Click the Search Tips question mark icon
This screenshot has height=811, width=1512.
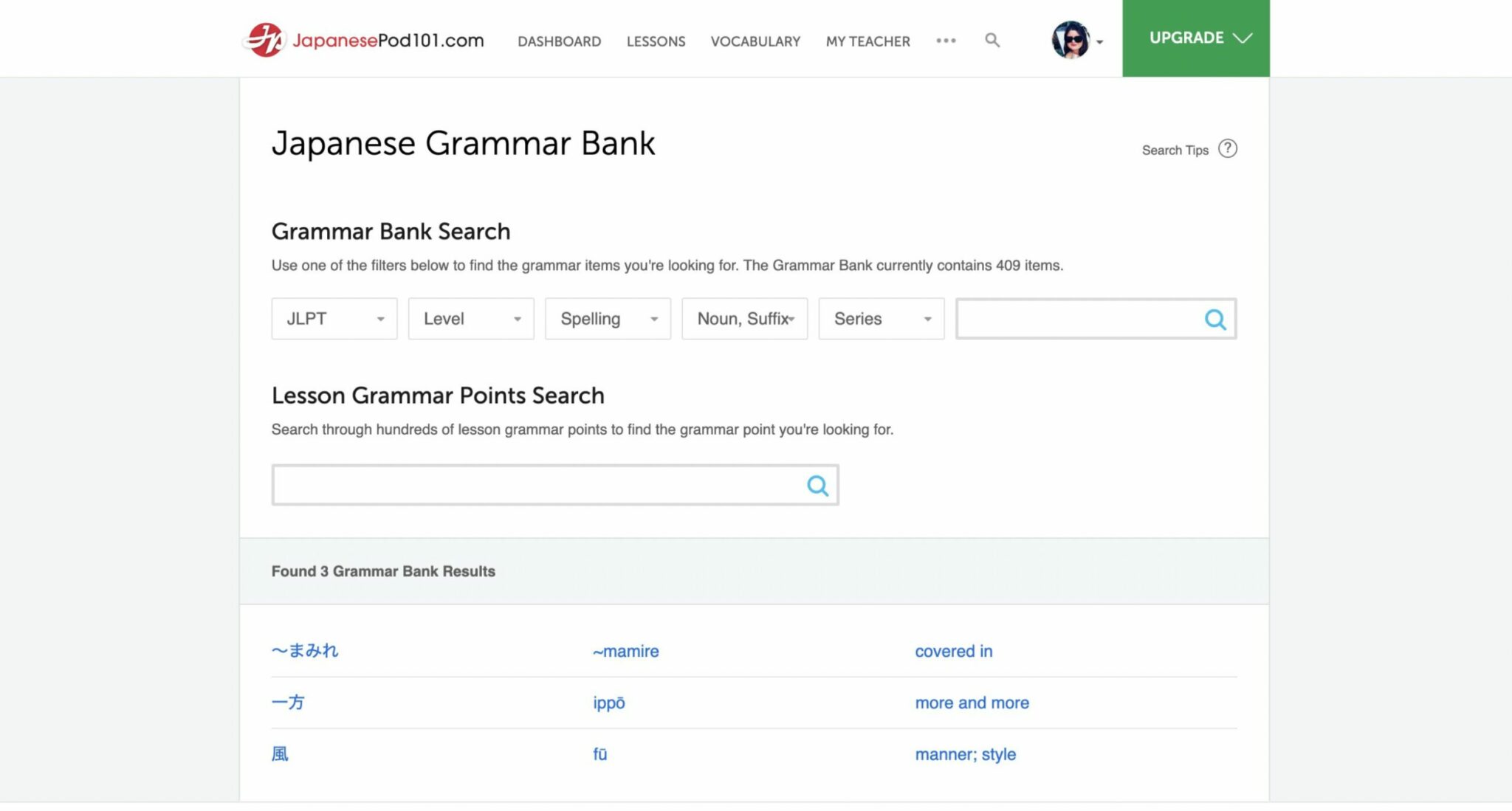coord(1228,148)
